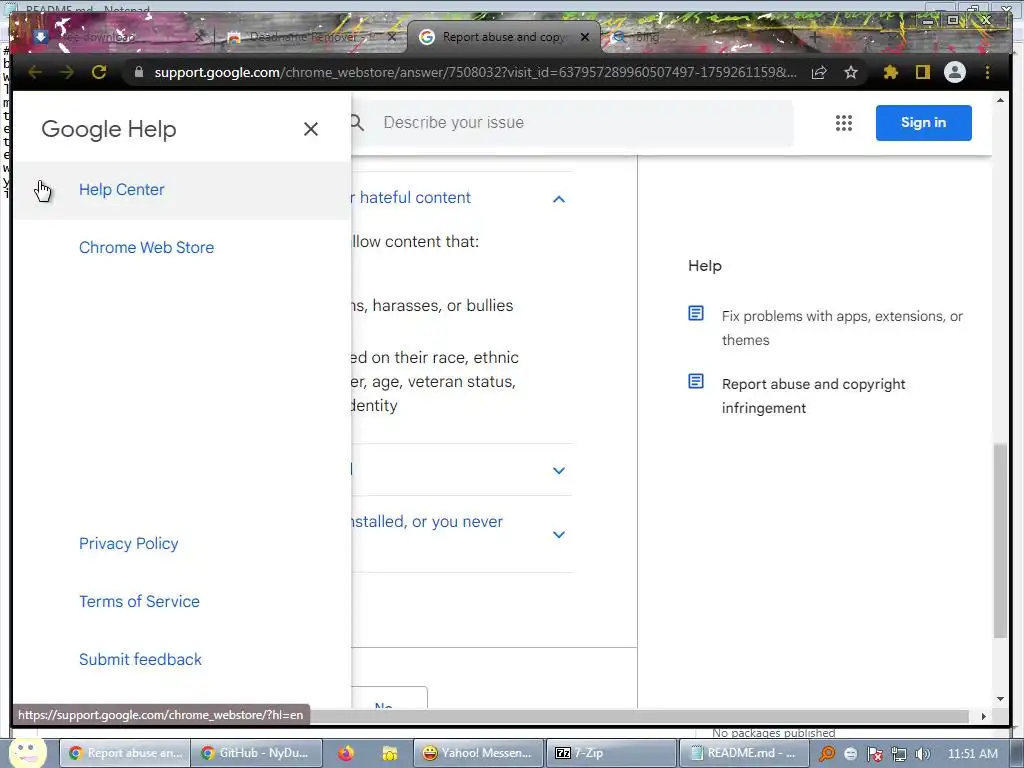Close the Report abuse tab
1024x768 pixels.
(x=585, y=37)
